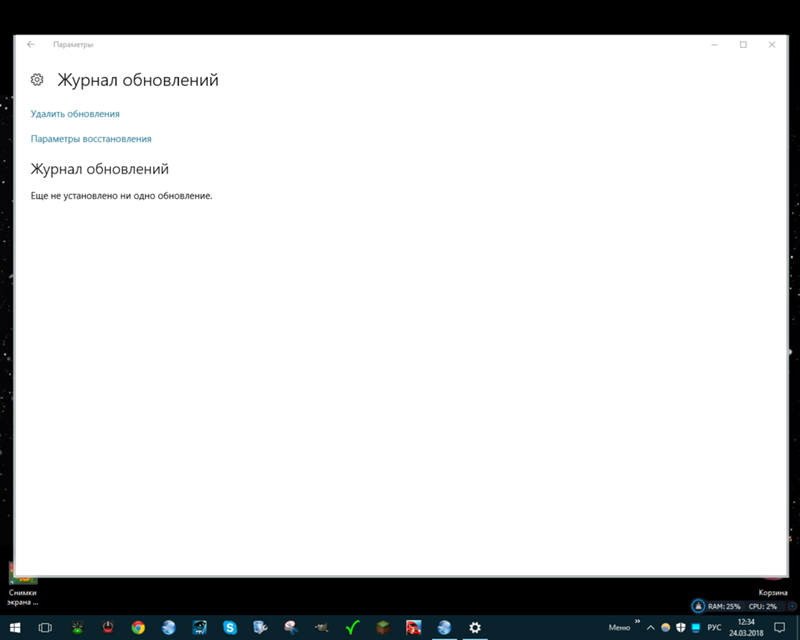Click the red power button taskbar icon
The width and height of the screenshot is (800, 640).
point(108,628)
